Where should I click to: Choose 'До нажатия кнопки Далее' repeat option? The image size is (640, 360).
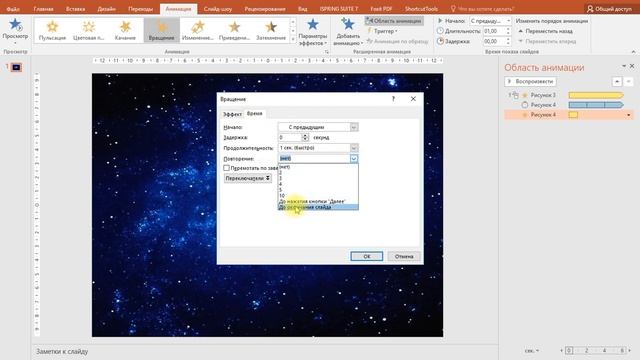[x=318, y=201]
